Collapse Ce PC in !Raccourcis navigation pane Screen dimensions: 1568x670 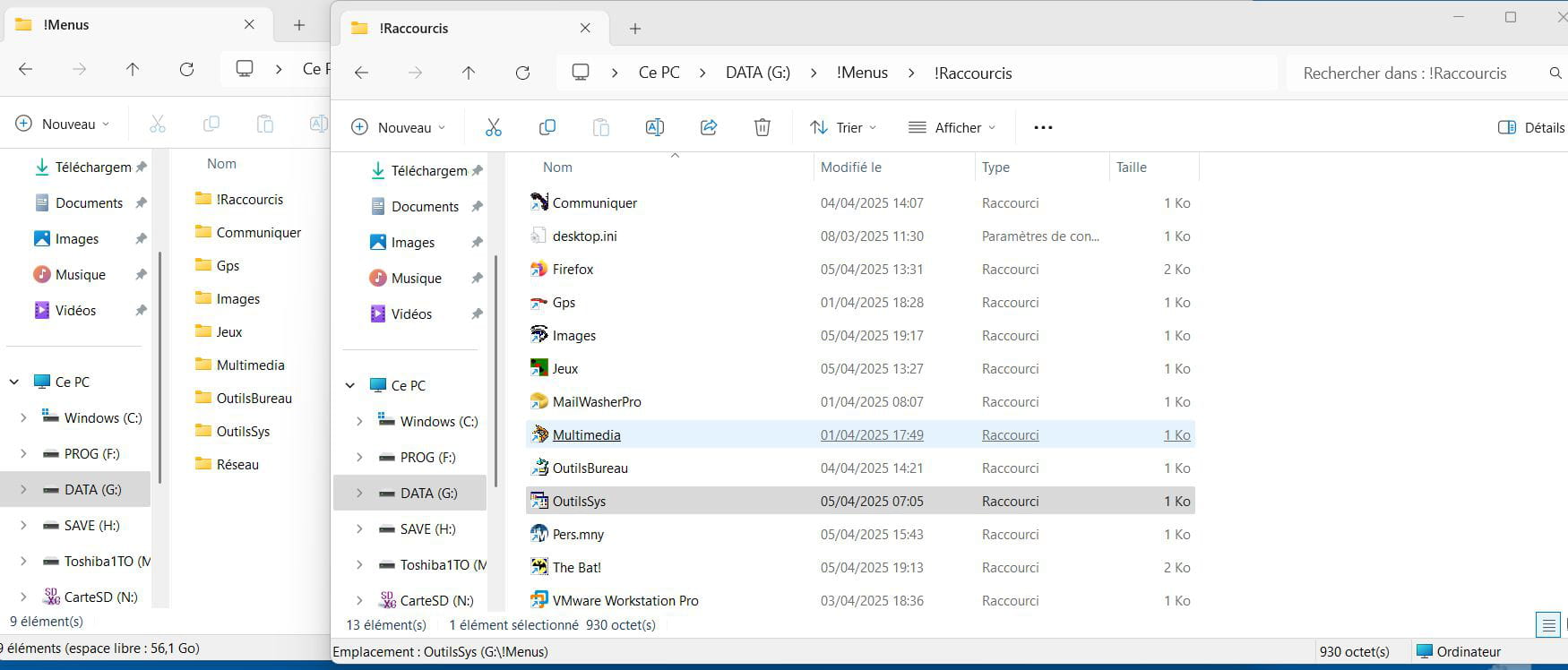(350, 385)
